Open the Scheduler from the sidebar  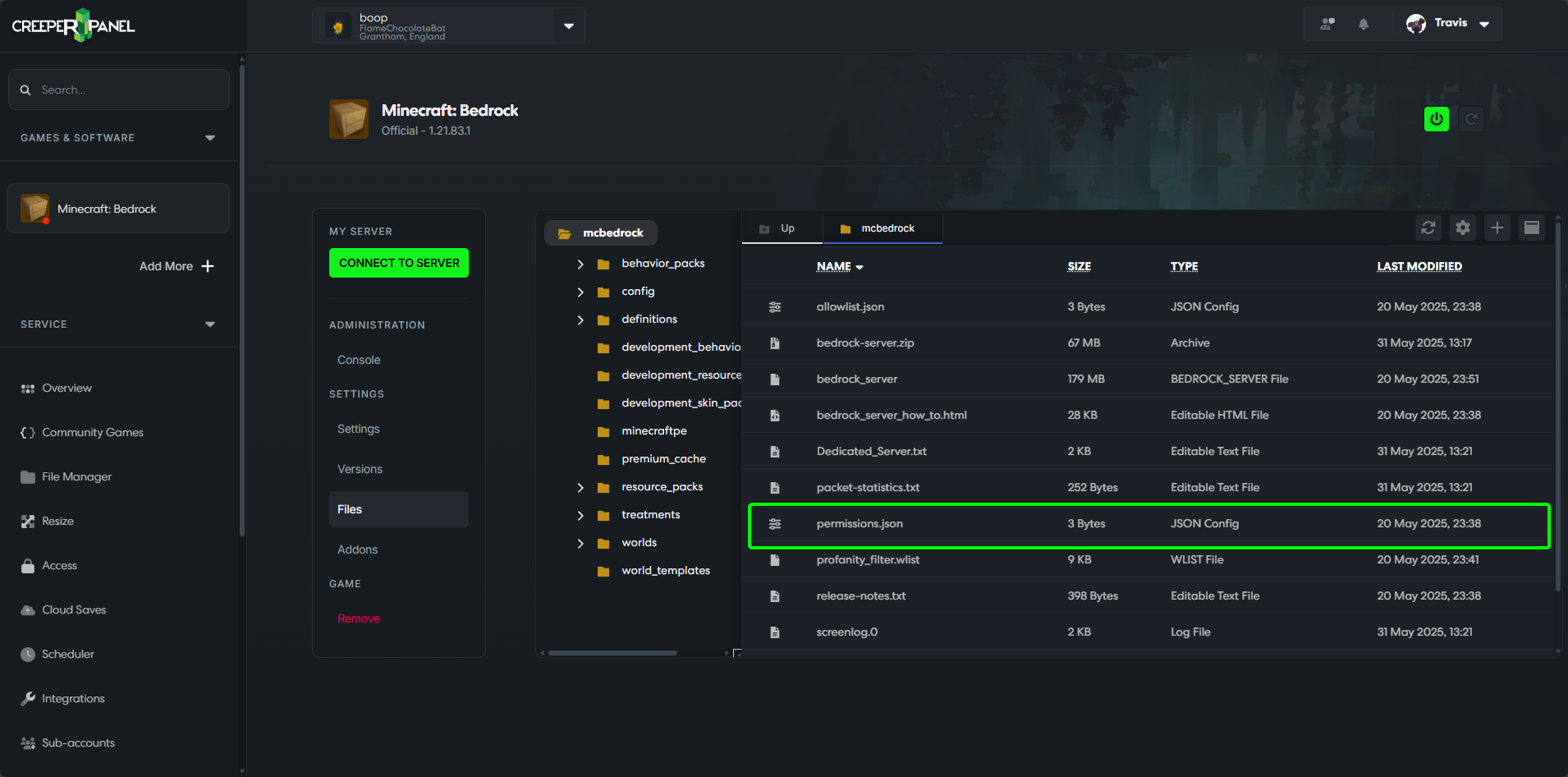point(68,654)
